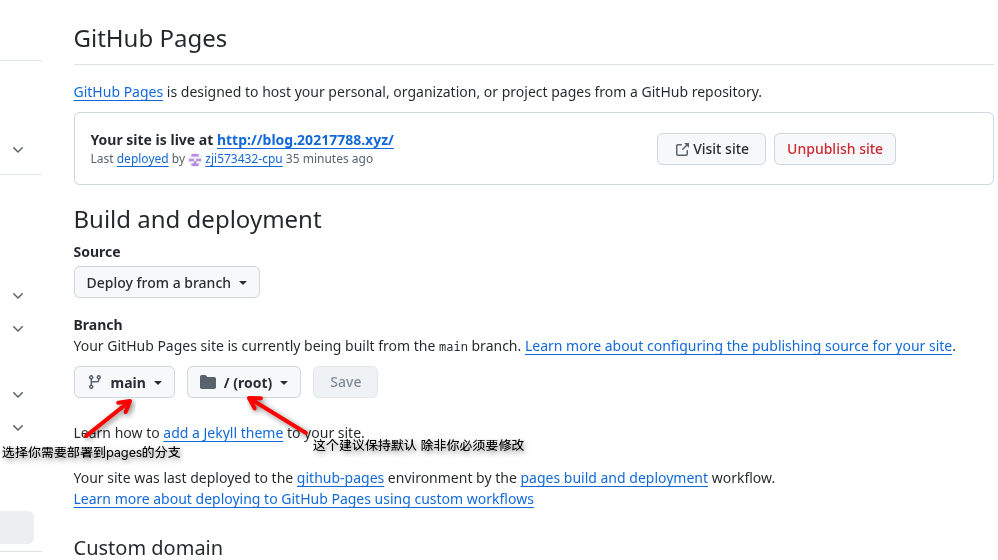Expand the sidebar chevron beside the main branch button
Image resolution: width=998 pixels, height=560 pixels.
tap(18, 395)
